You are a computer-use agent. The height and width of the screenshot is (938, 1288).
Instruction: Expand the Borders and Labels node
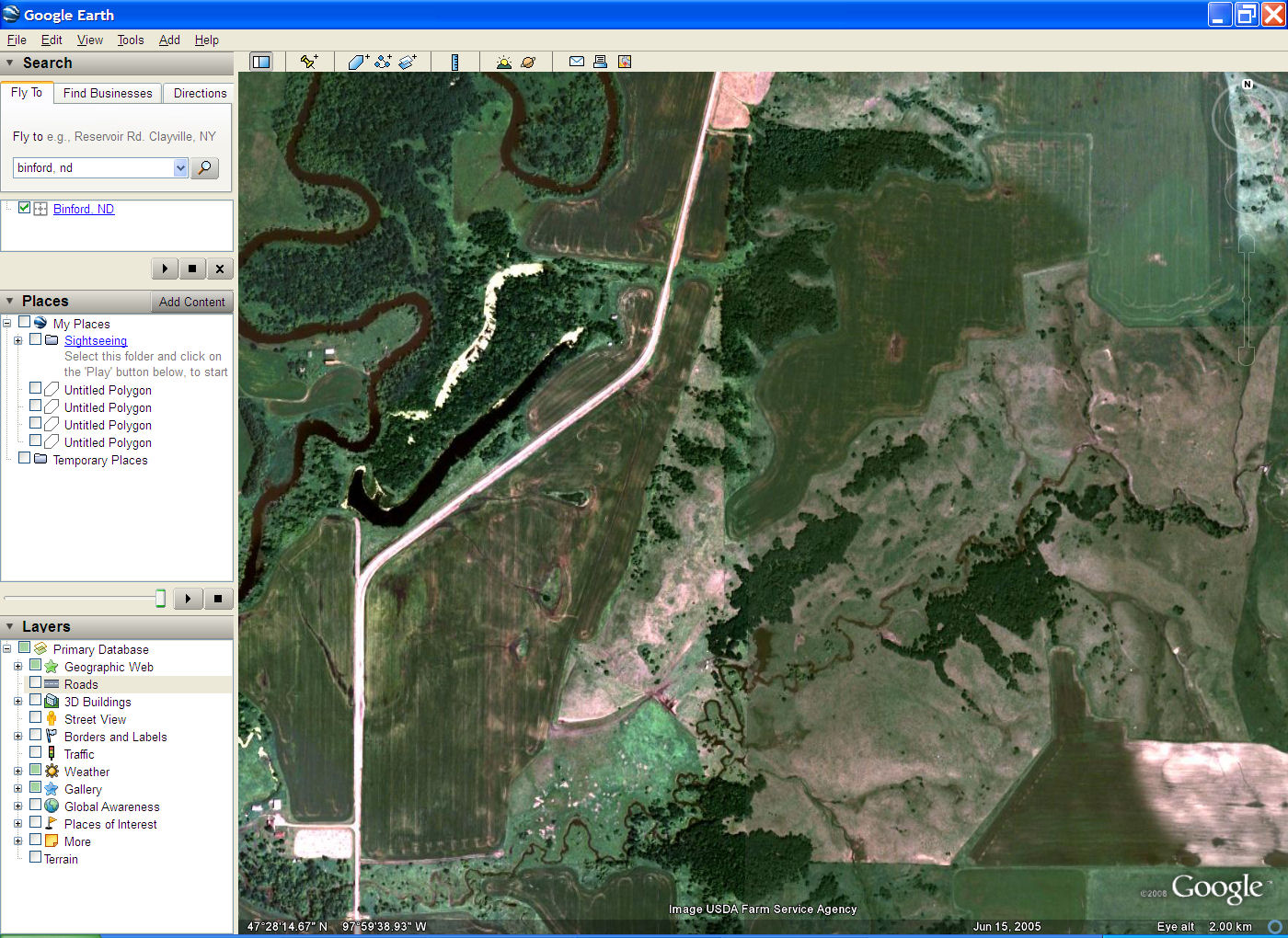tap(17, 737)
